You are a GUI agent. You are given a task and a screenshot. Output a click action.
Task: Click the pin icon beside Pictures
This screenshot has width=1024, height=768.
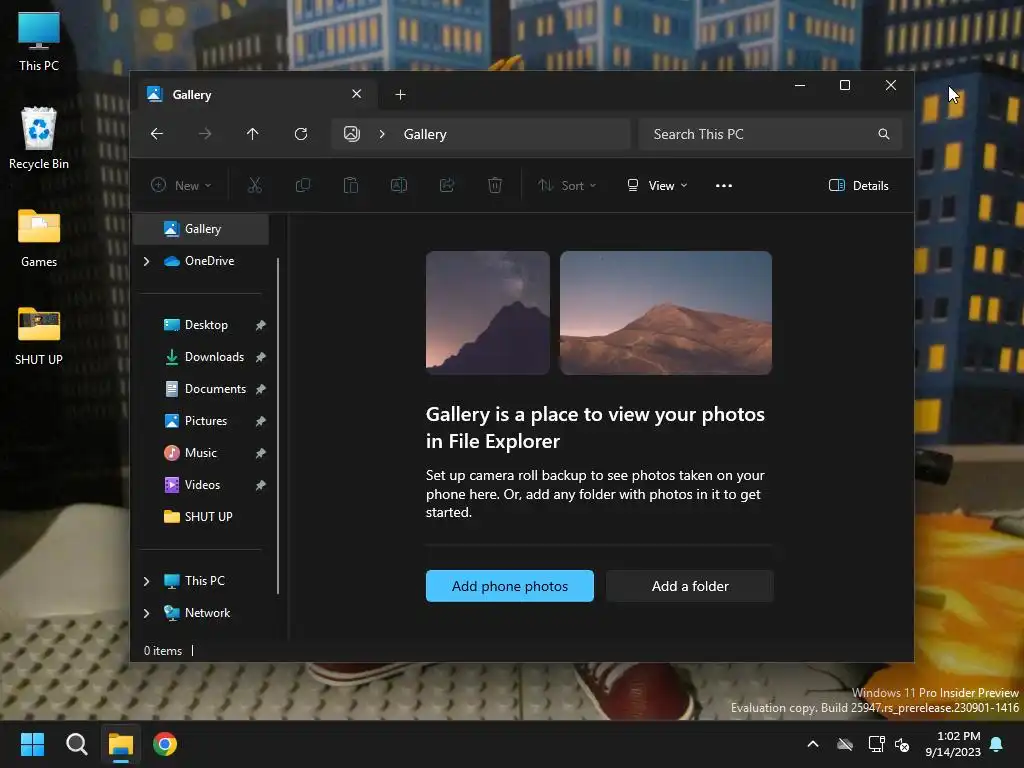[x=261, y=421]
